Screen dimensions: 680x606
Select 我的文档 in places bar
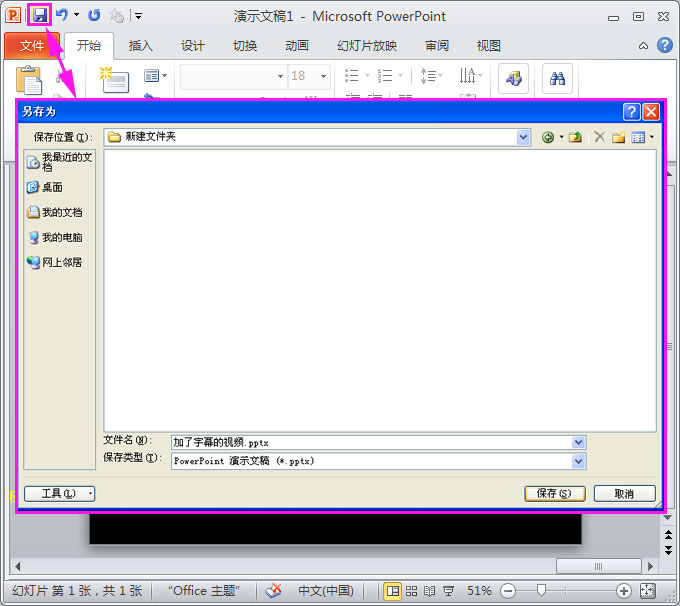coord(54,212)
